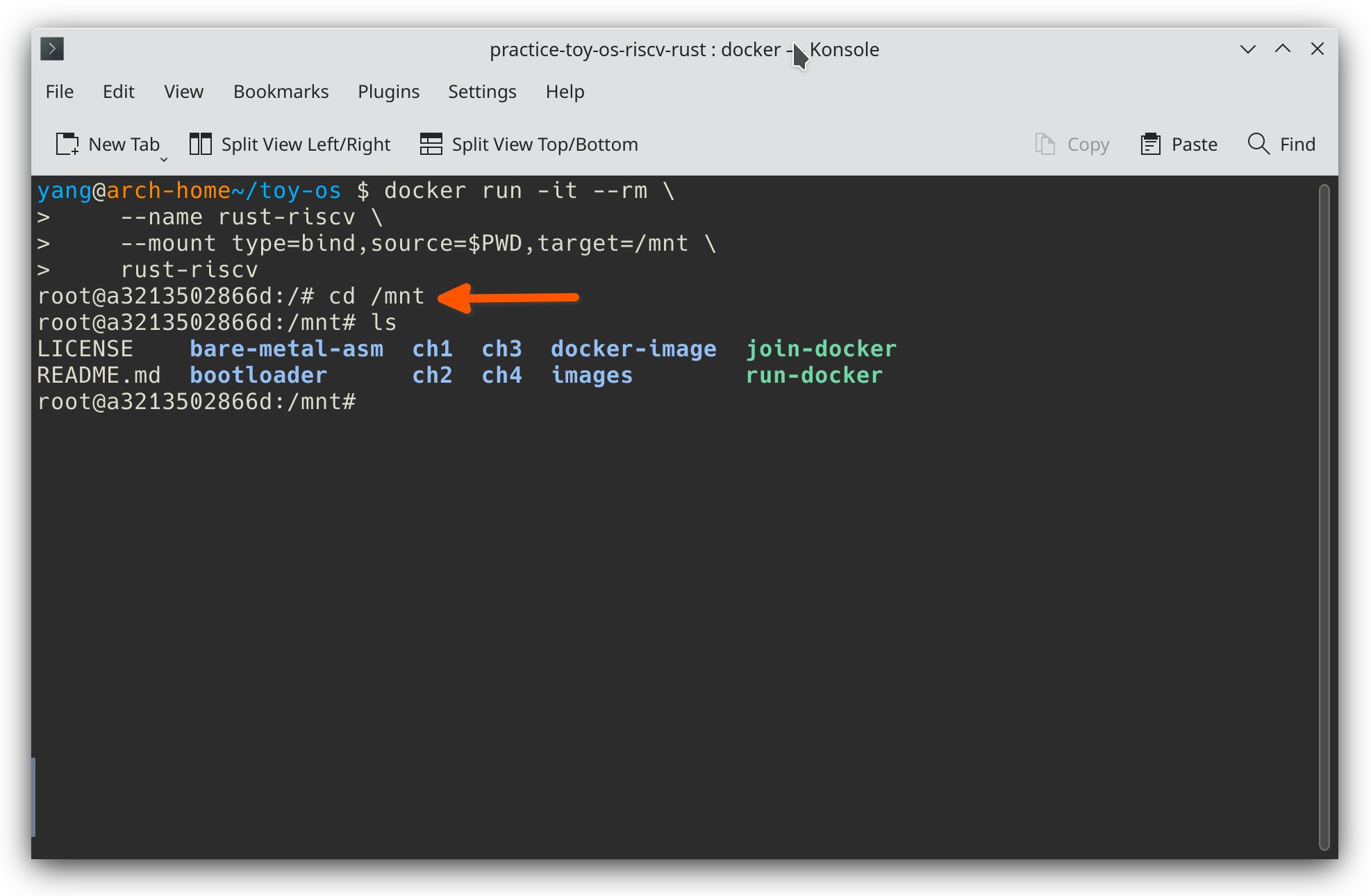
Task: Open the Settings menu
Action: (482, 92)
